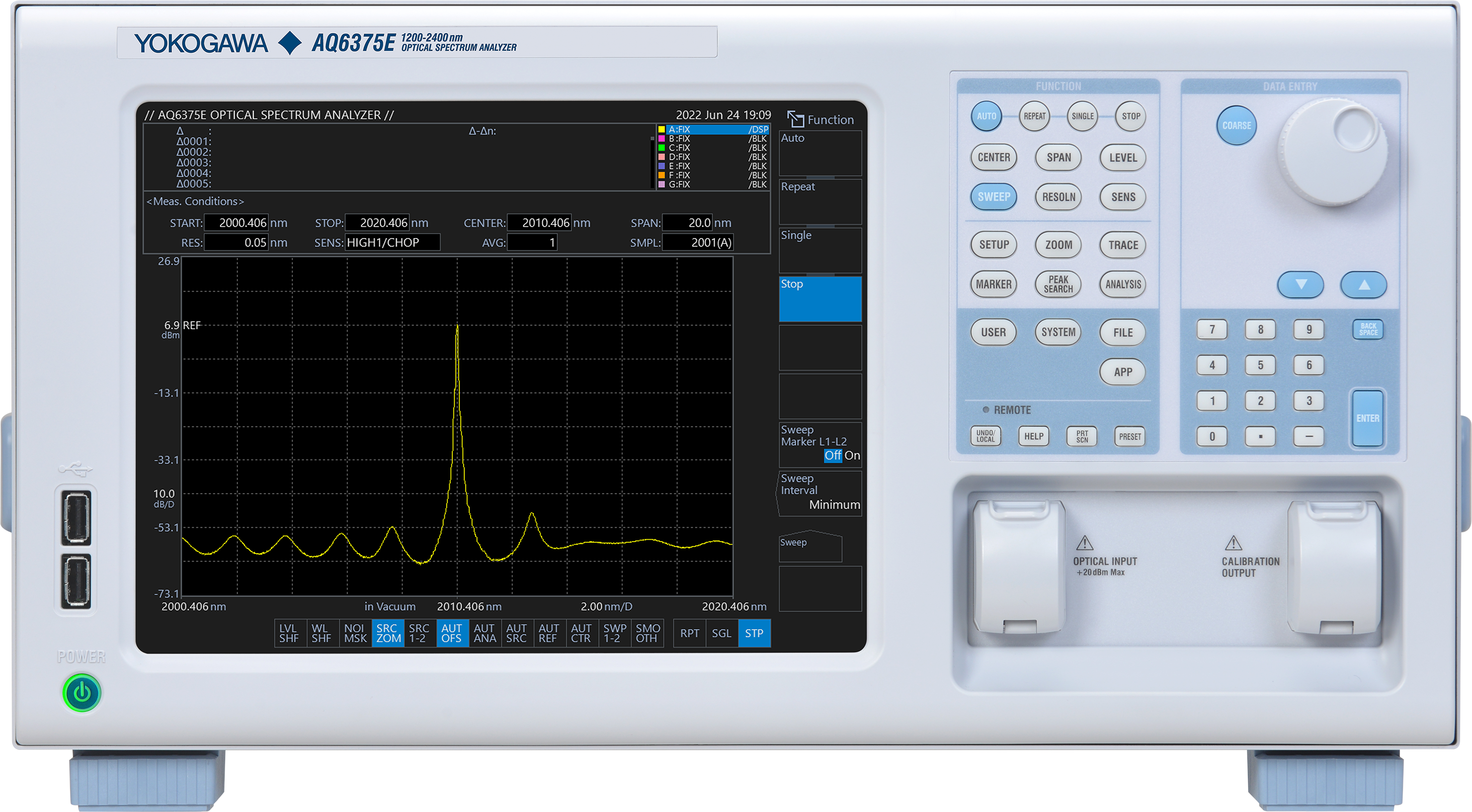Toggle the SRC ZOM soft key
Screen dimensions: 1472x812
(388, 633)
